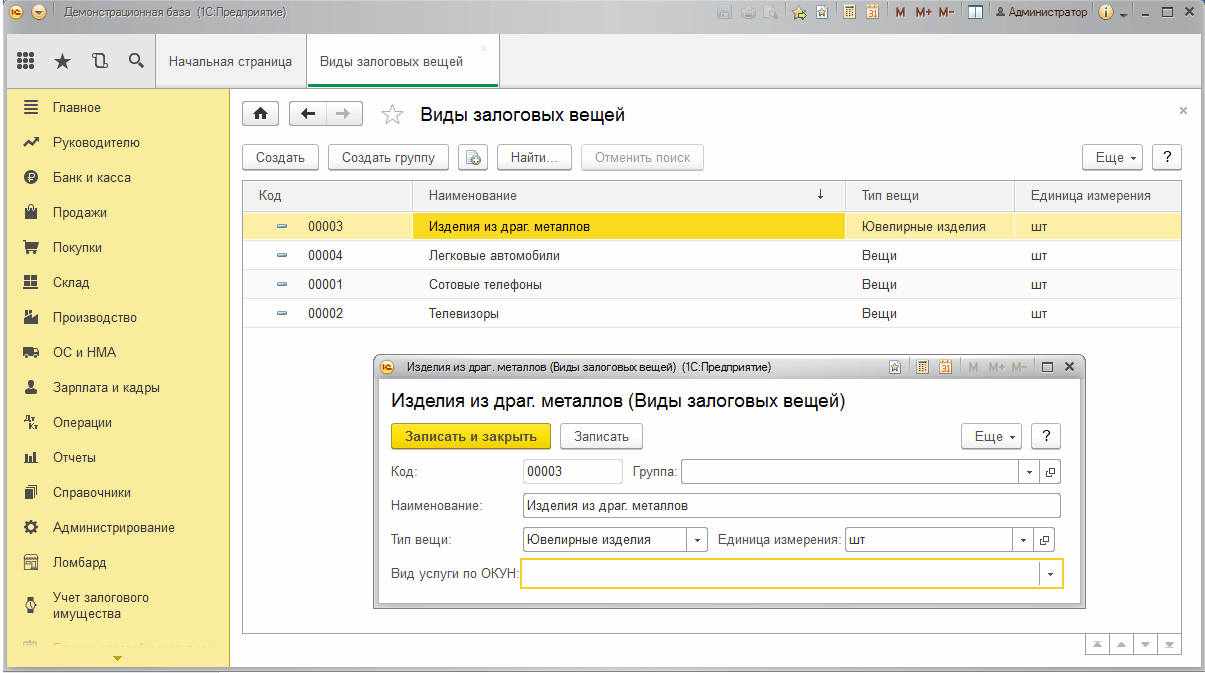Screen dimensions: 1205x673
Task: Click the 'Создать группу' button
Action: (388, 157)
